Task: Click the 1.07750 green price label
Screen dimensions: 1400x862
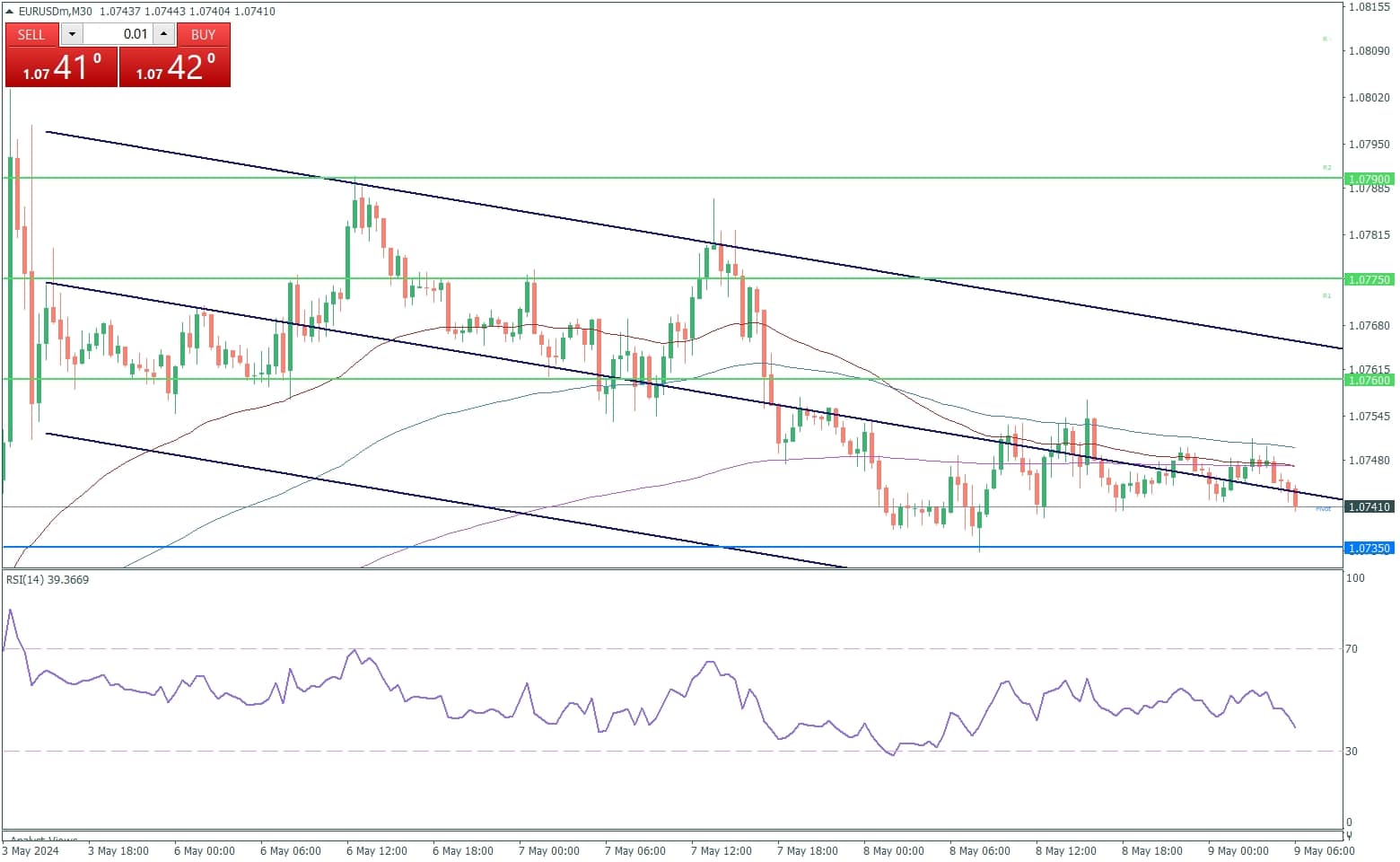Action: [1369, 279]
